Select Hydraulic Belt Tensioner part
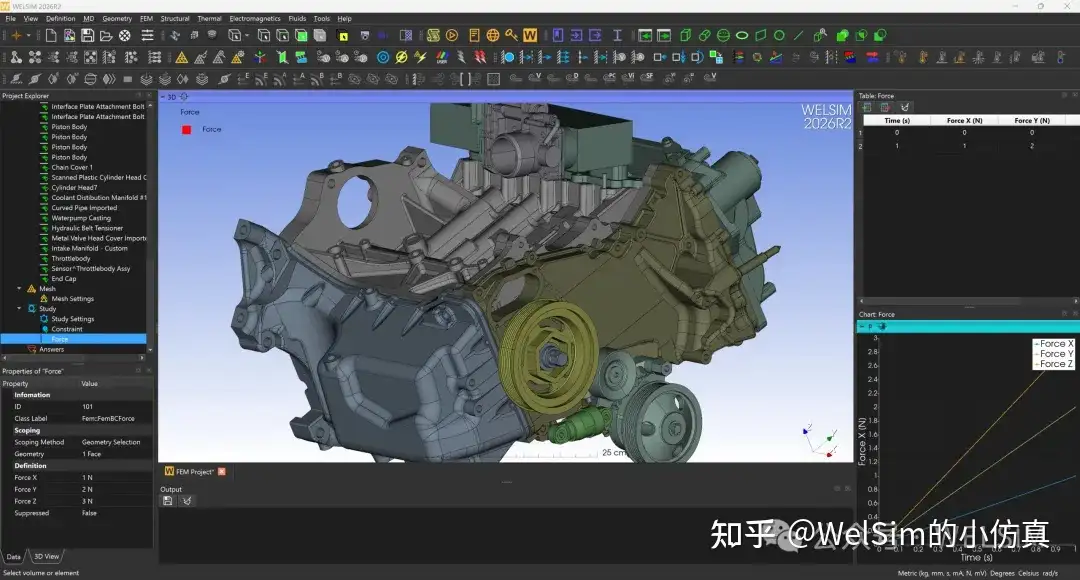 pos(87,228)
